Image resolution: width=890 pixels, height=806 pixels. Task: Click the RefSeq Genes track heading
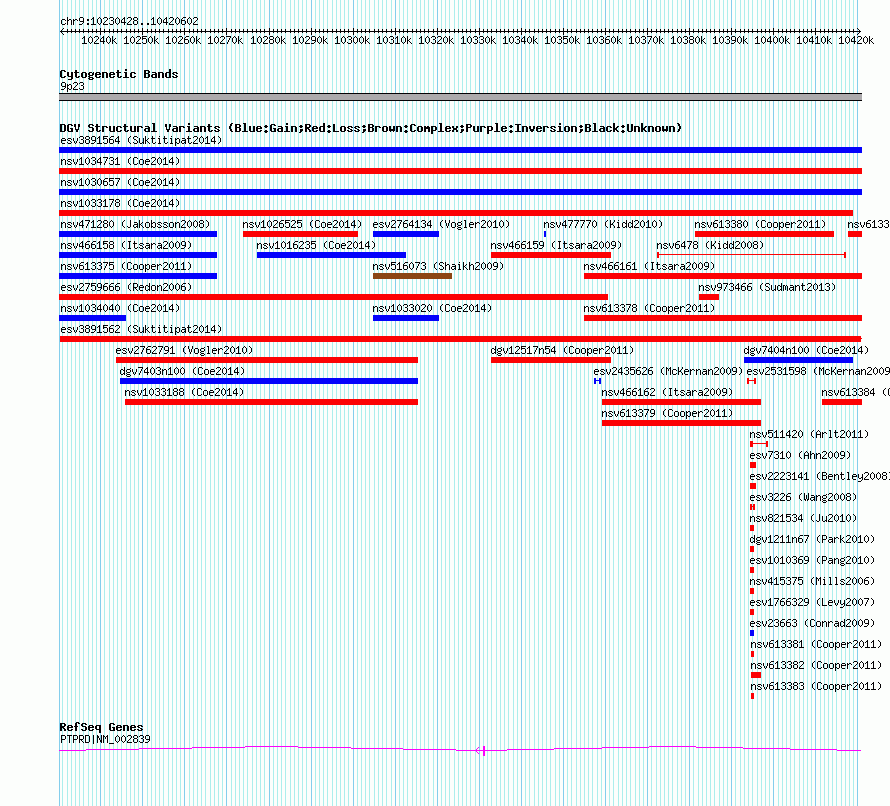tap(101, 727)
